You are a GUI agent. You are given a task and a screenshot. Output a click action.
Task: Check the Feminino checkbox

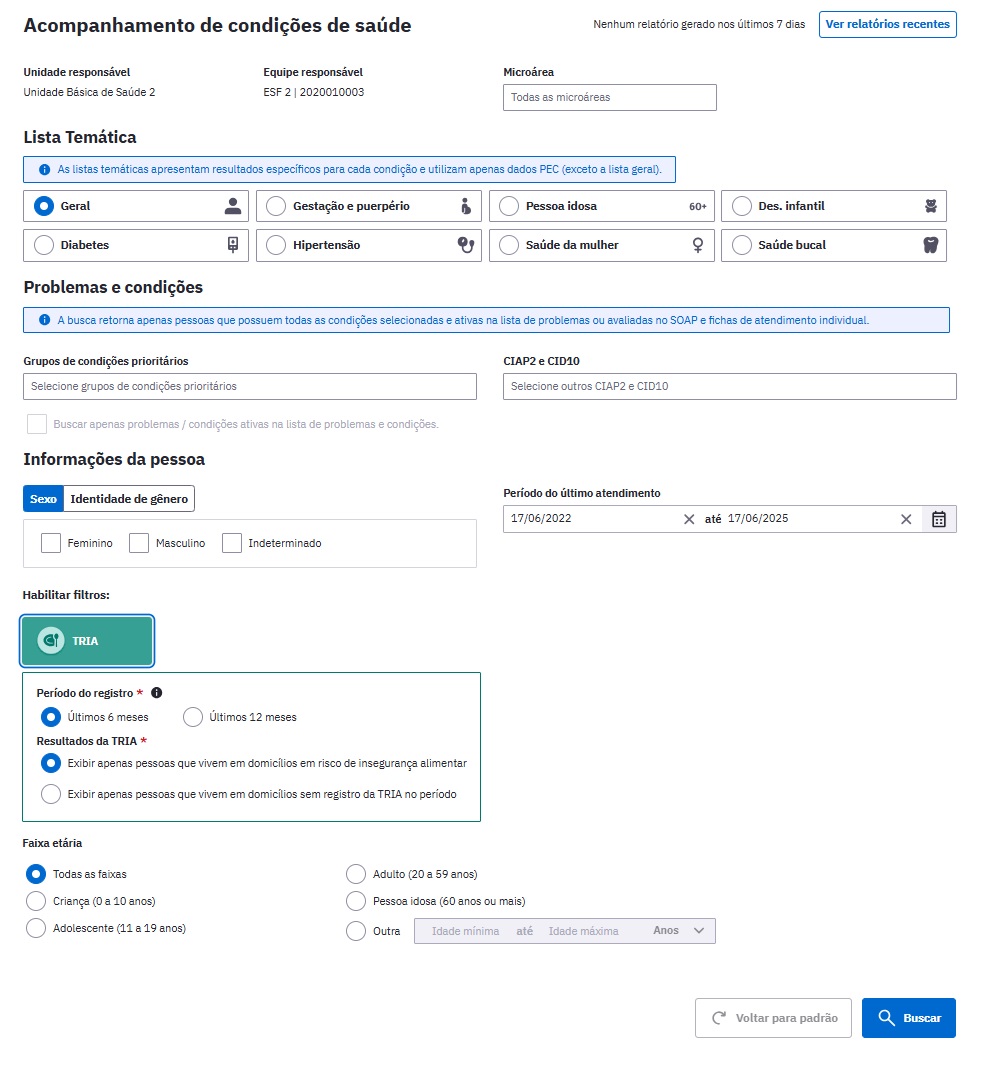(x=51, y=543)
